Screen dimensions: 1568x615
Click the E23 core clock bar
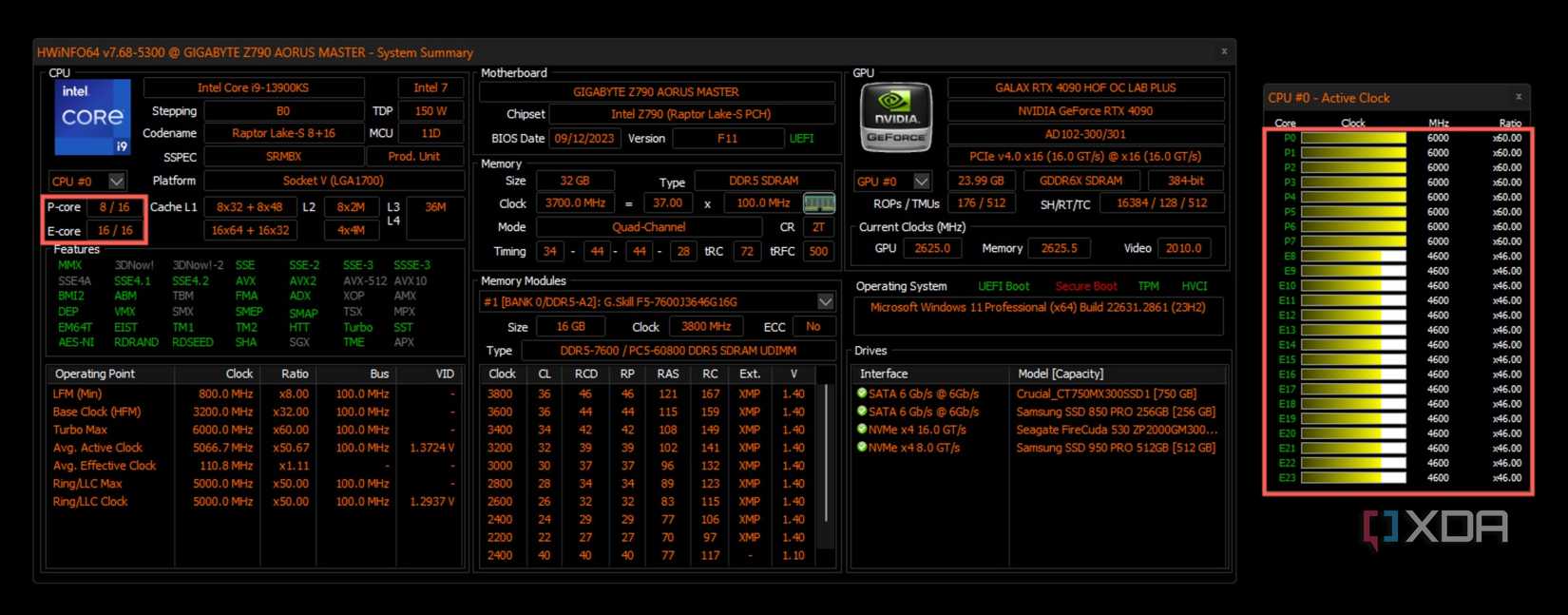coord(1353,478)
